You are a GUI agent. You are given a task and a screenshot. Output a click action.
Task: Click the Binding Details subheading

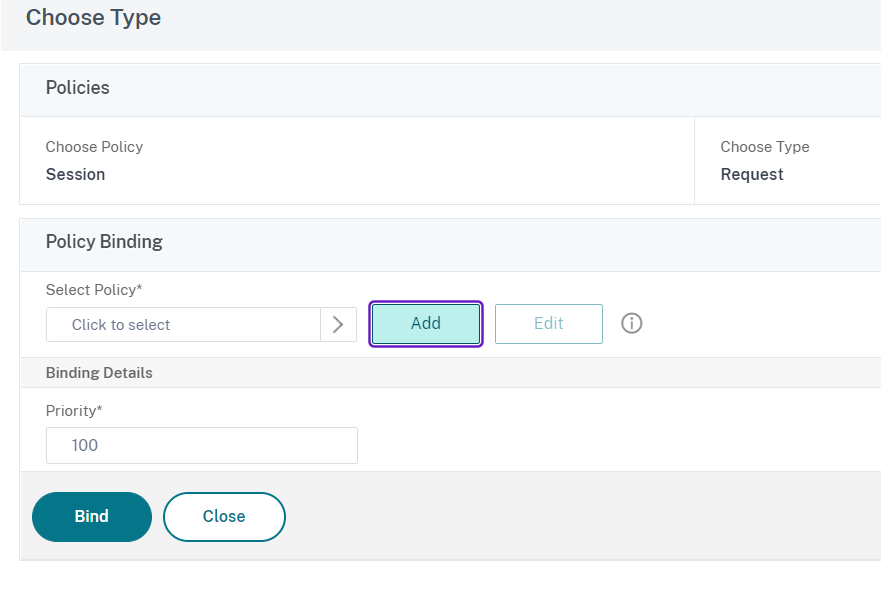pyautogui.click(x=99, y=373)
